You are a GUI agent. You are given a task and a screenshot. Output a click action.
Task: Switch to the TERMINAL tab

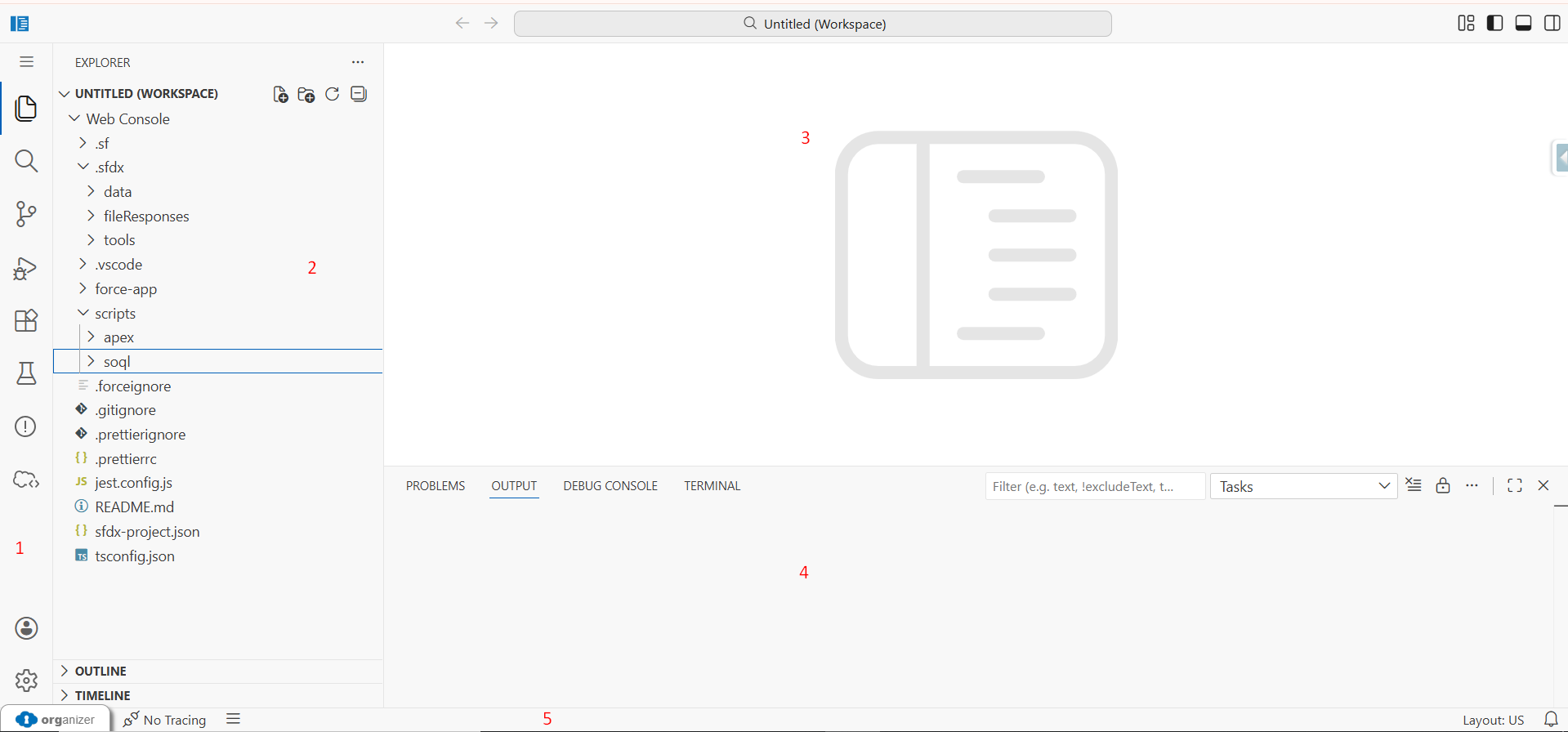(x=713, y=485)
